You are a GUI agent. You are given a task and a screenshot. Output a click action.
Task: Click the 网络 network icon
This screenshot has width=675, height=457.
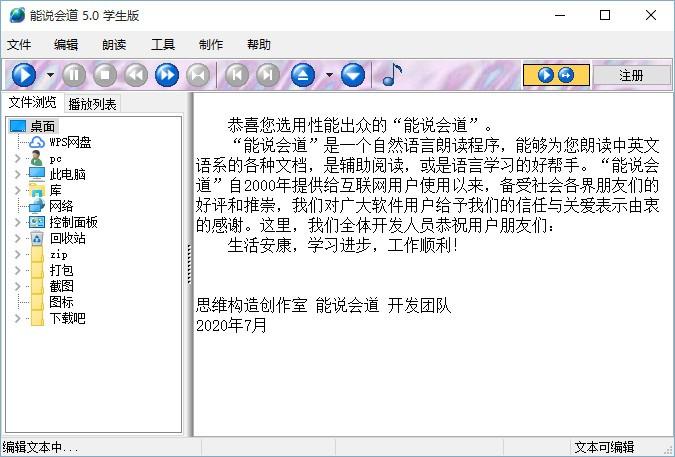pos(37,206)
